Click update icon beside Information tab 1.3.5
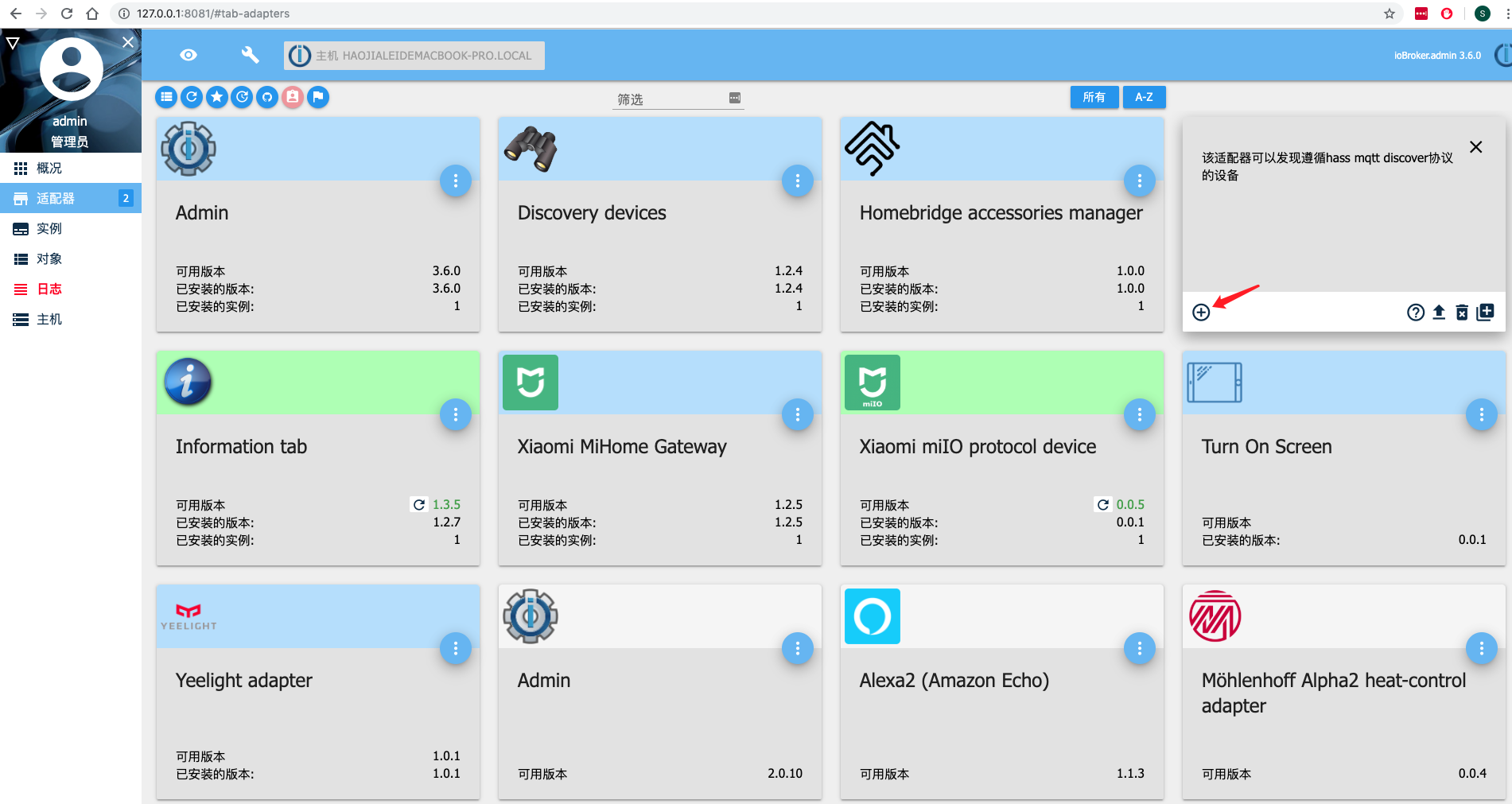The image size is (1512, 804). 419,504
